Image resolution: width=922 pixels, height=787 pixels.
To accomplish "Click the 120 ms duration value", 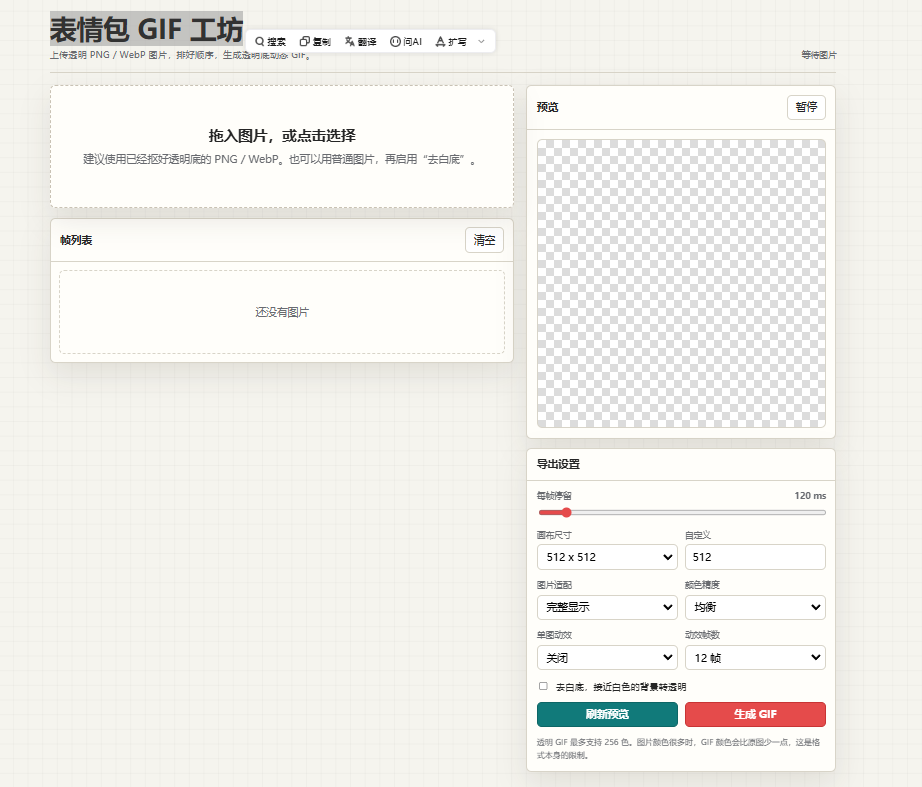I will [810, 496].
